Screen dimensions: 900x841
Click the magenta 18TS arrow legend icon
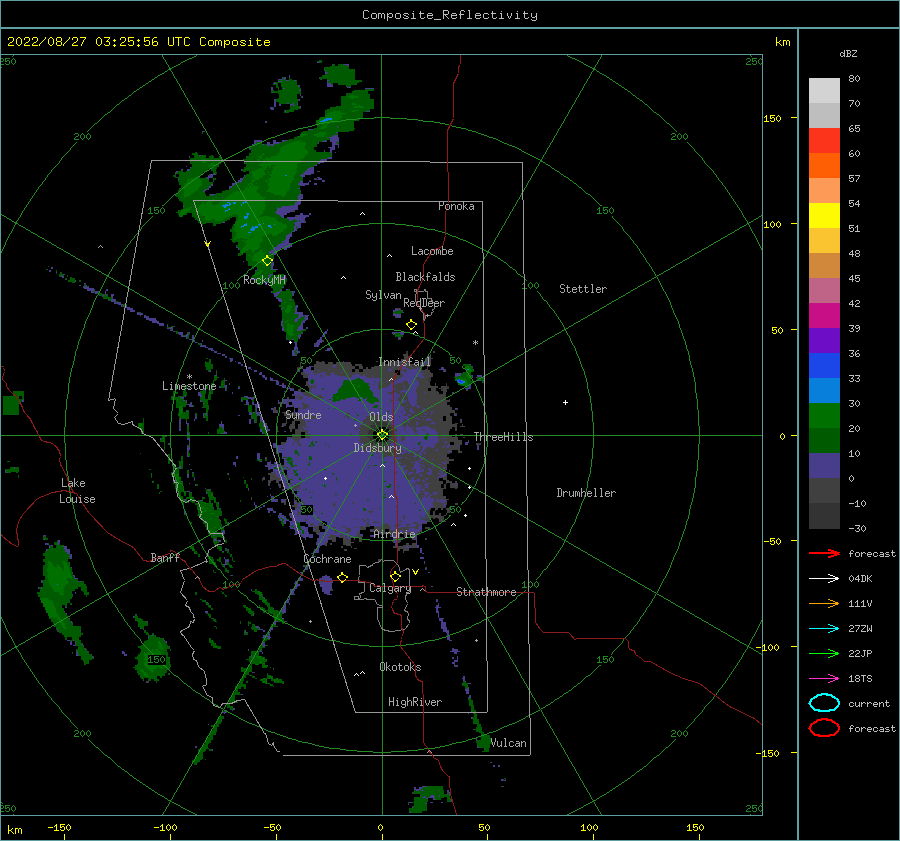(824, 679)
